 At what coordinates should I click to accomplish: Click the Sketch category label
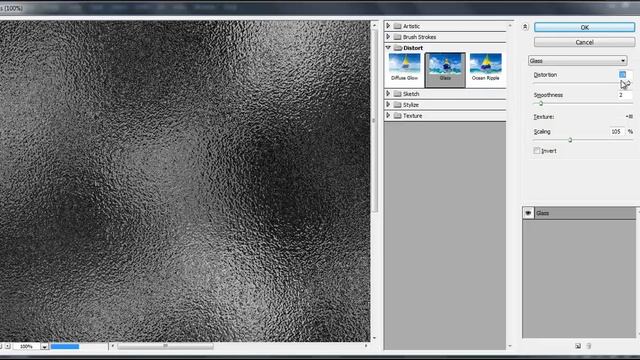[x=411, y=94]
